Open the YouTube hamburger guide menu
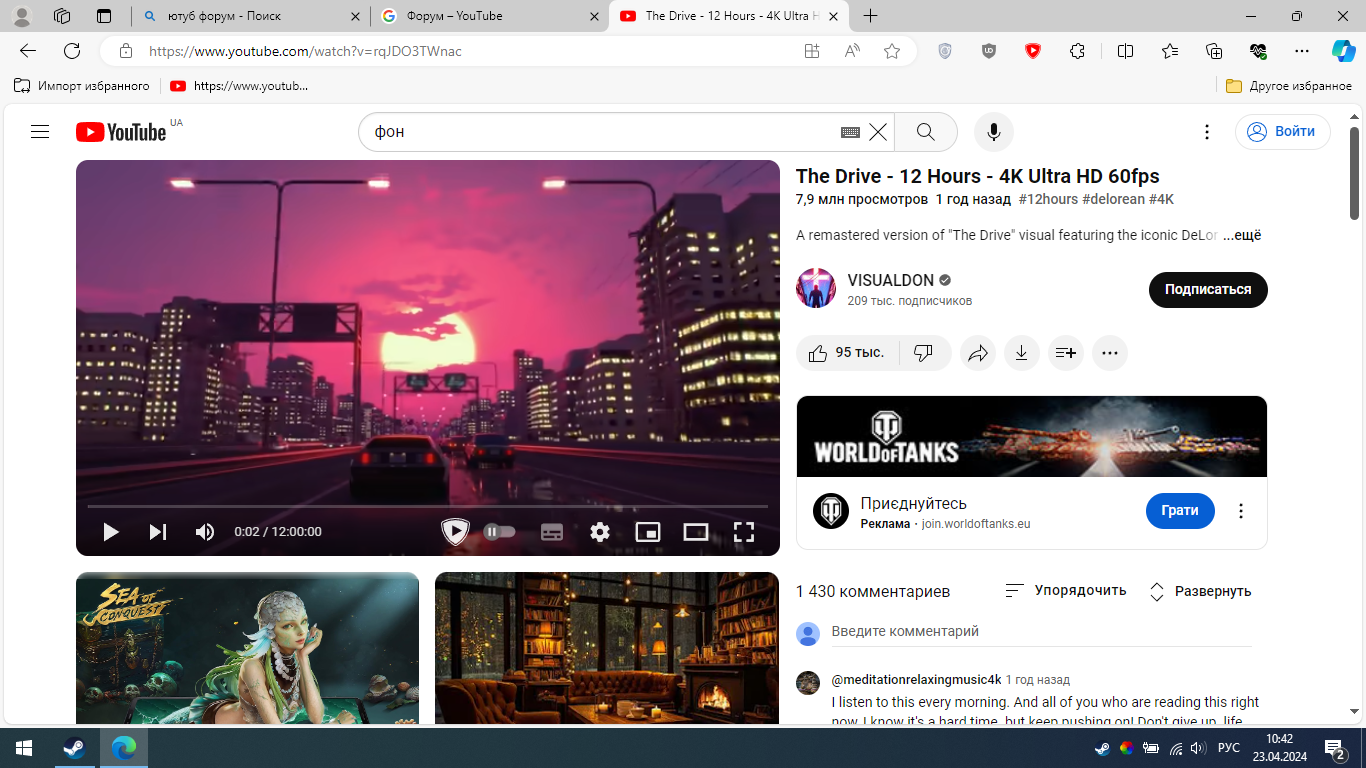 coord(40,132)
